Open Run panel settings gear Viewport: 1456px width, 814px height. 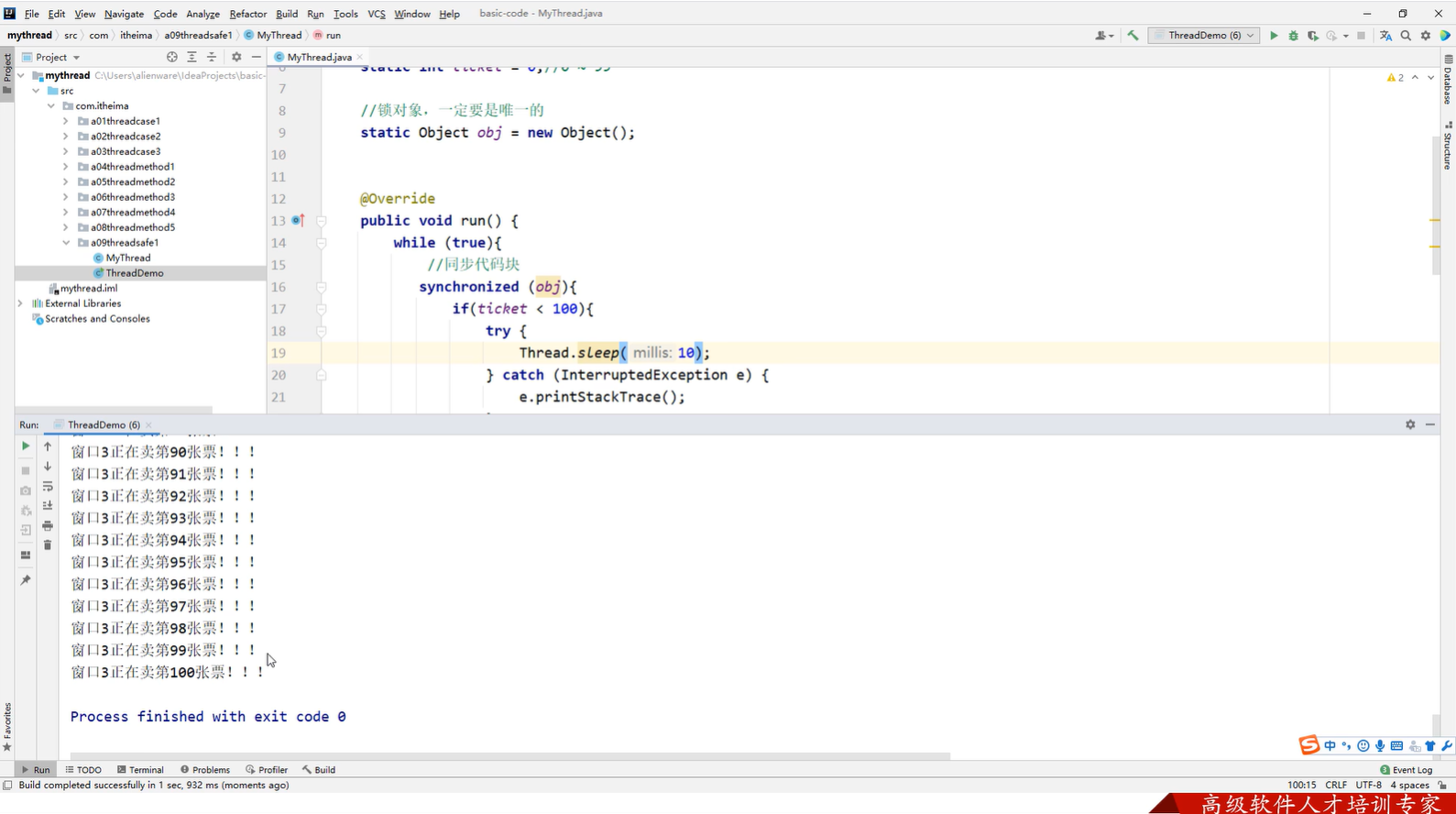1410,424
